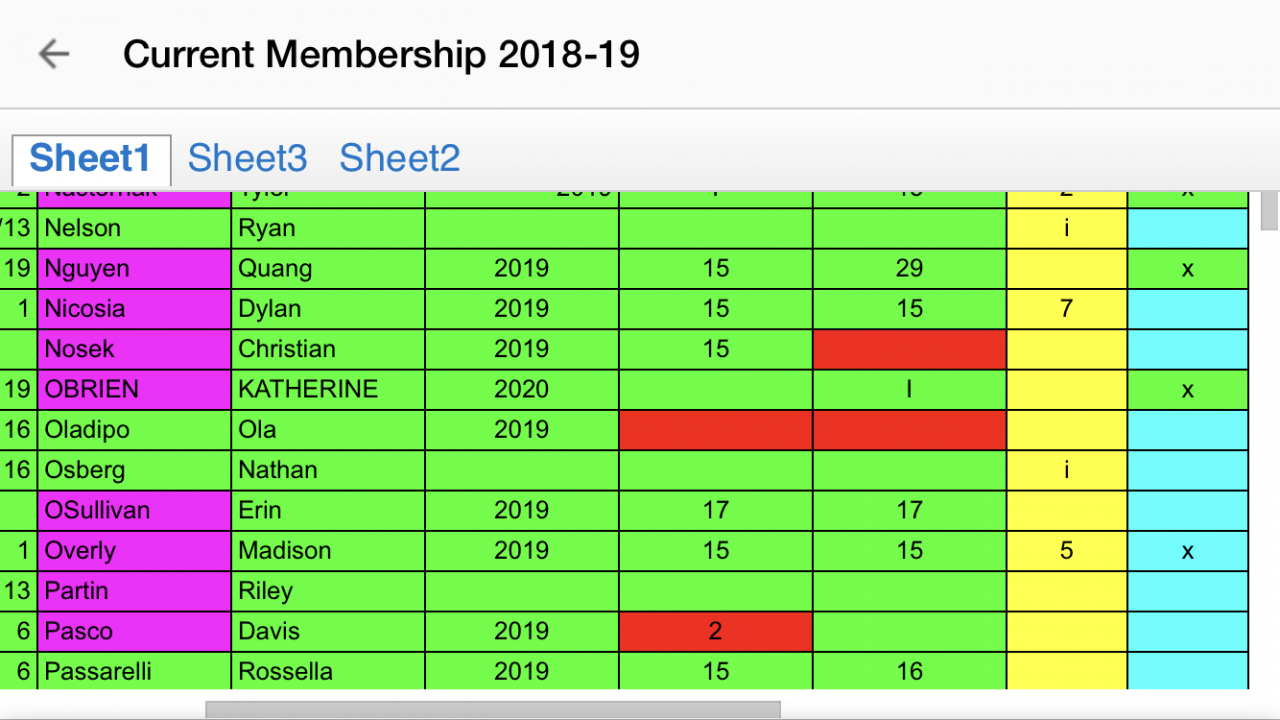Select the 2020 year cell
The image size is (1280, 720).
(x=521, y=389)
